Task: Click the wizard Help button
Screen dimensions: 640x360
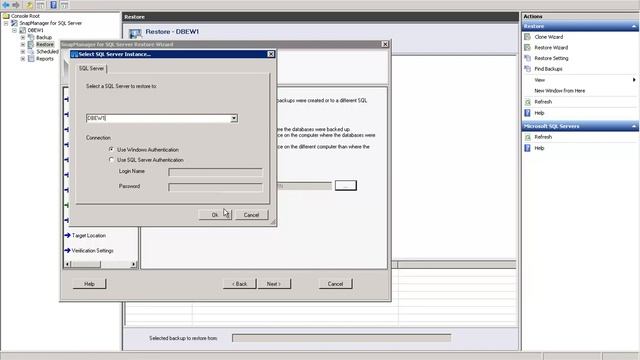Action: (x=89, y=284)
